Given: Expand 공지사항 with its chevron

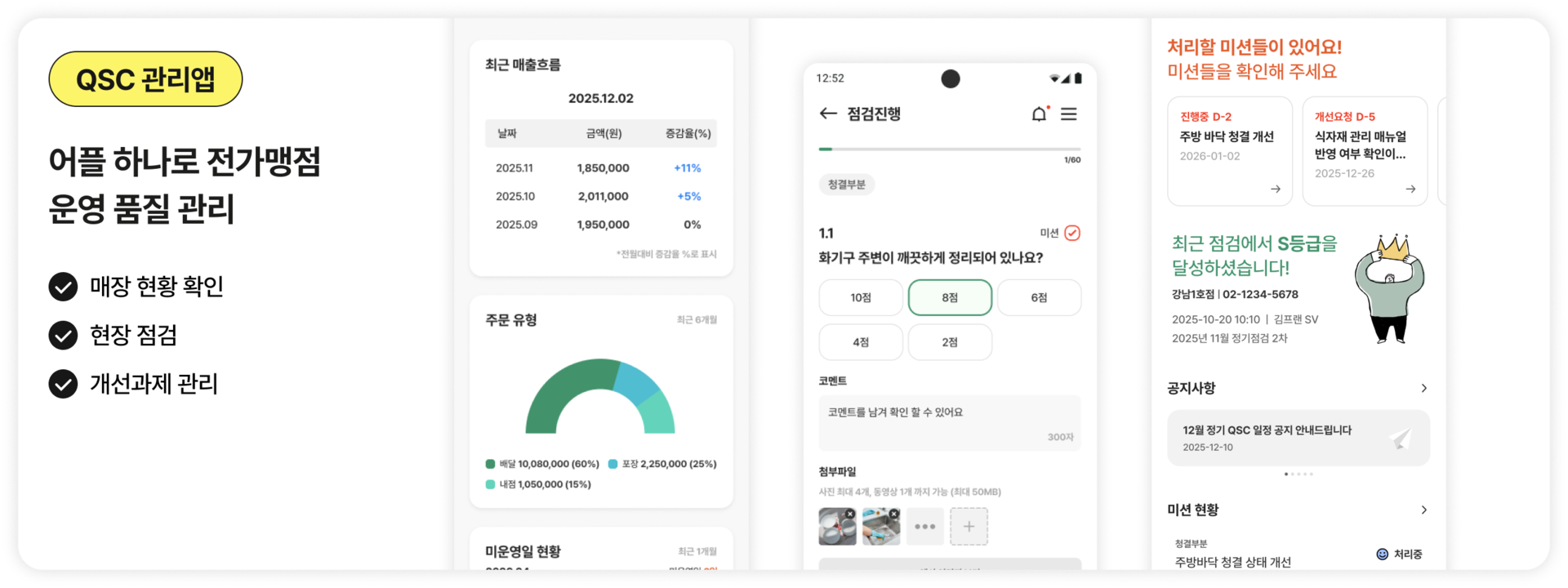Looking at the screenshot, I should pyautogui.click(x=1424, y=389).
